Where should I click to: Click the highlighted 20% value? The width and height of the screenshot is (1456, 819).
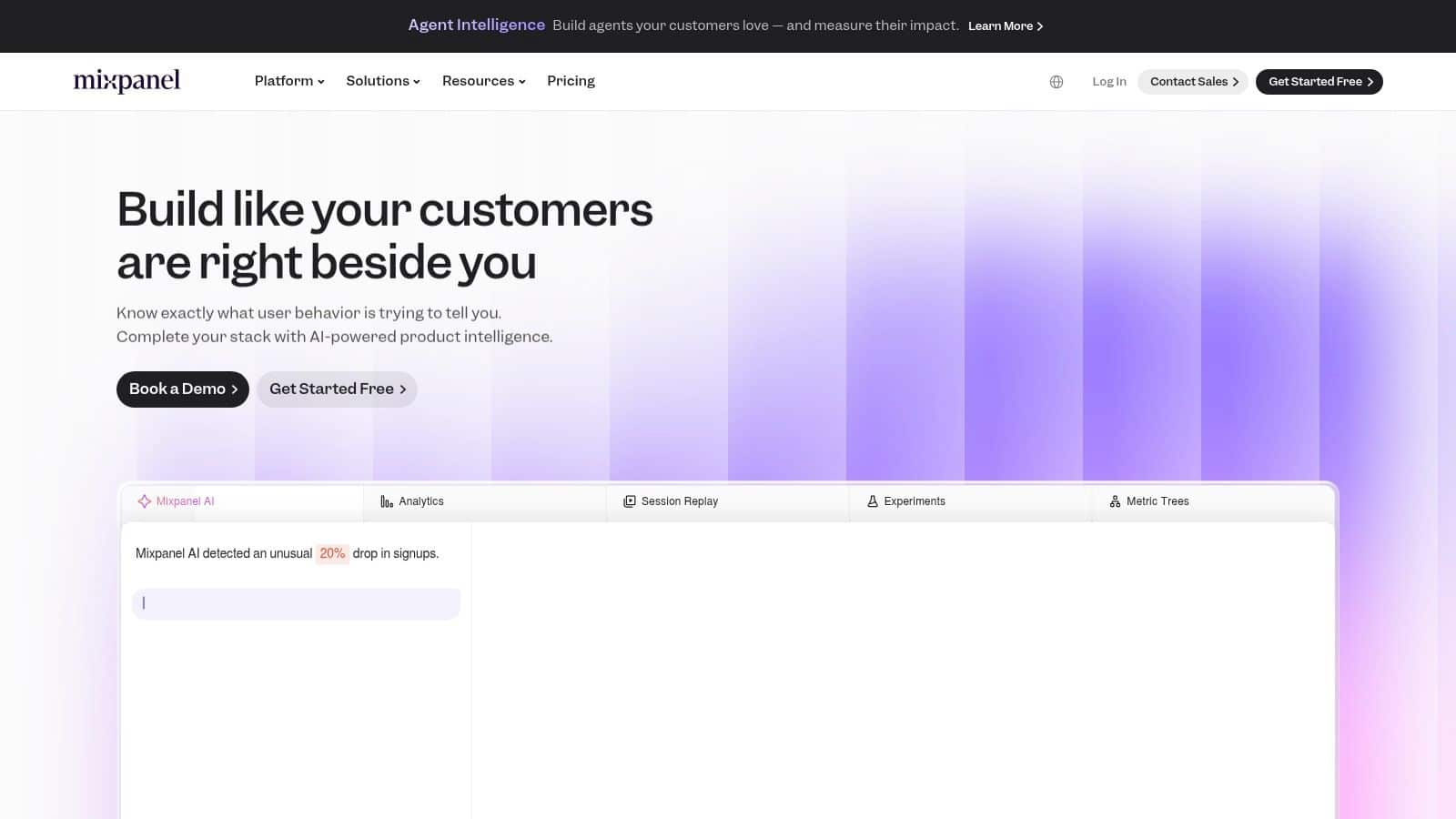[332, 553]
